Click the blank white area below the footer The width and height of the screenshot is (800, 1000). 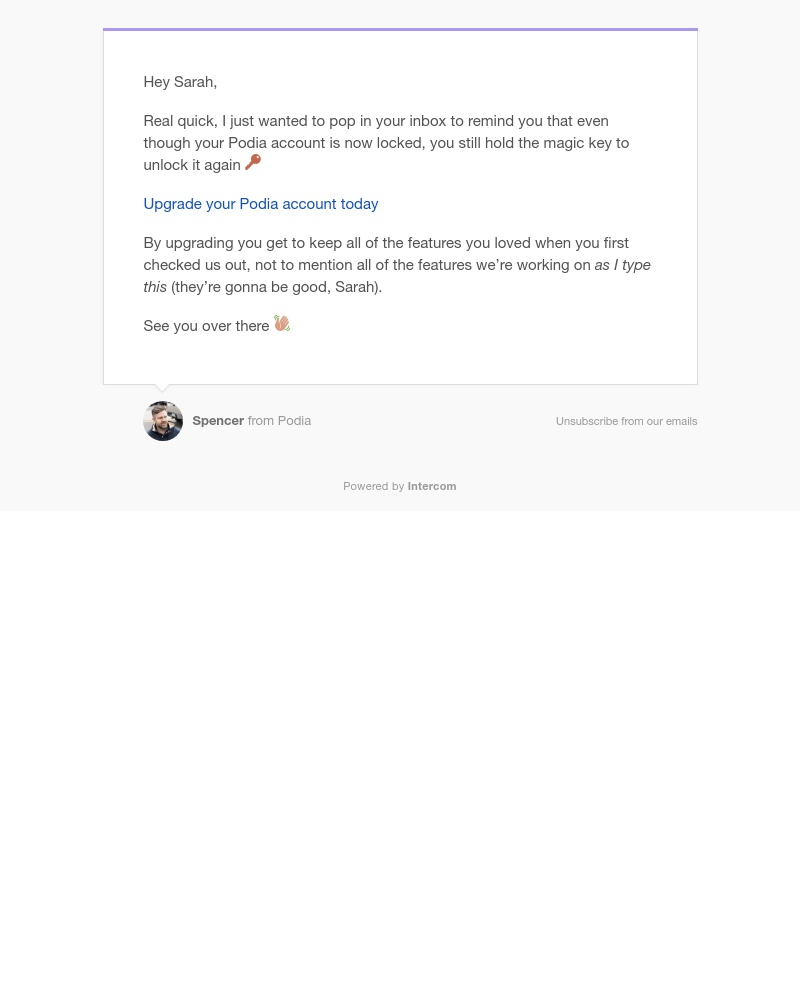[400, 753]
